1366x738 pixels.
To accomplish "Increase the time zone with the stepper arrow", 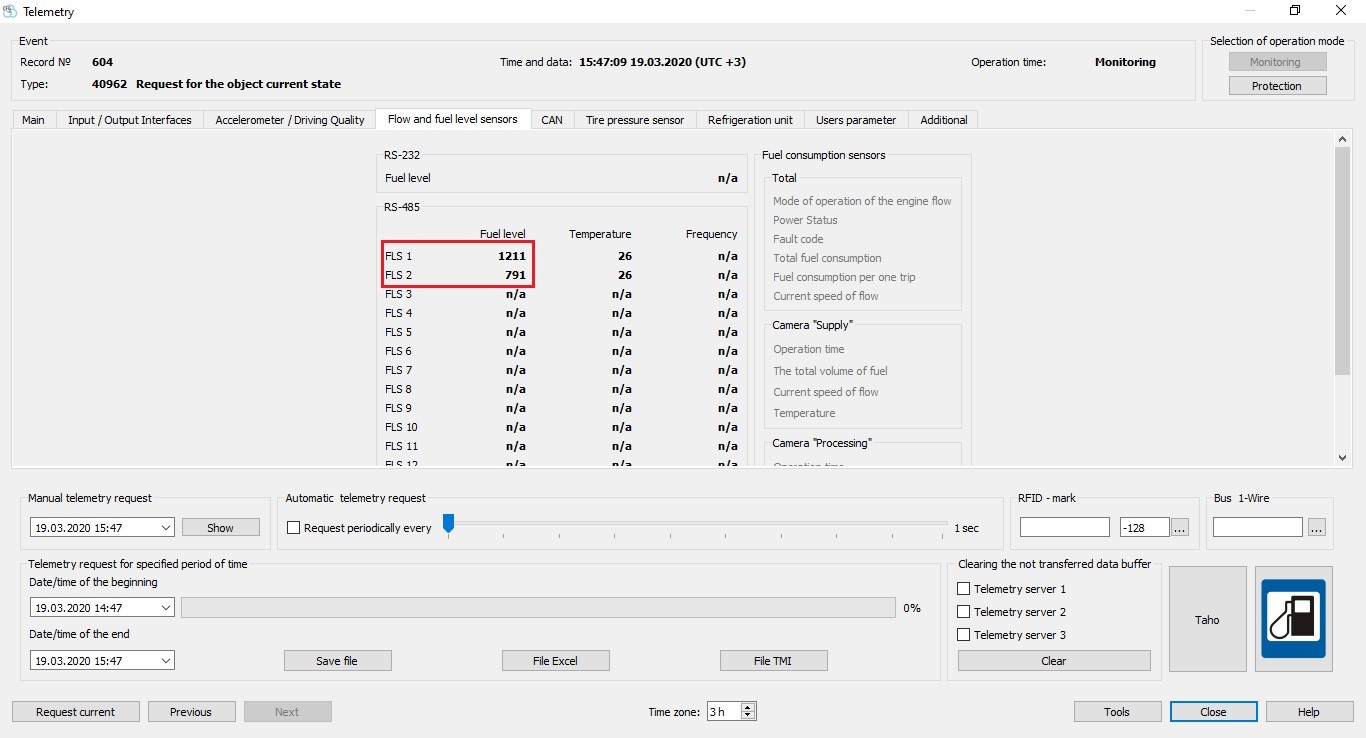I will [745, 707].
